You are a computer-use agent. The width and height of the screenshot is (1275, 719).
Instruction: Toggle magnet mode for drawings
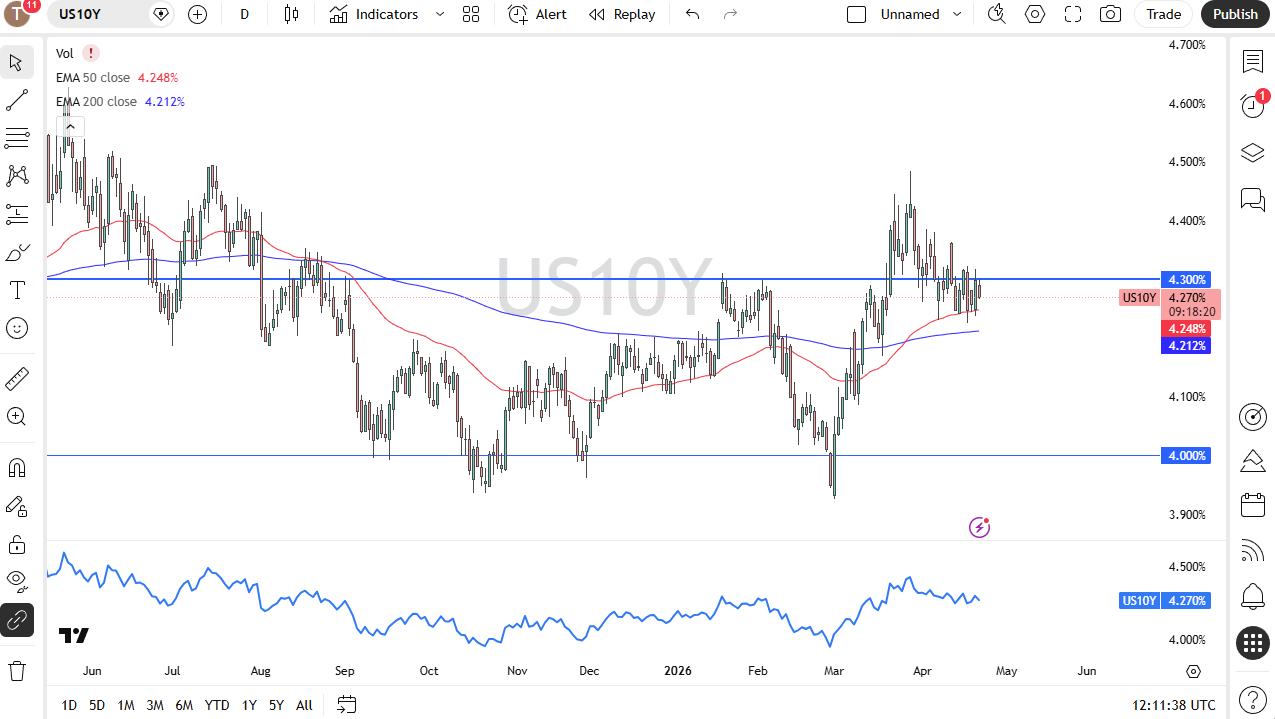coord(17,468)
